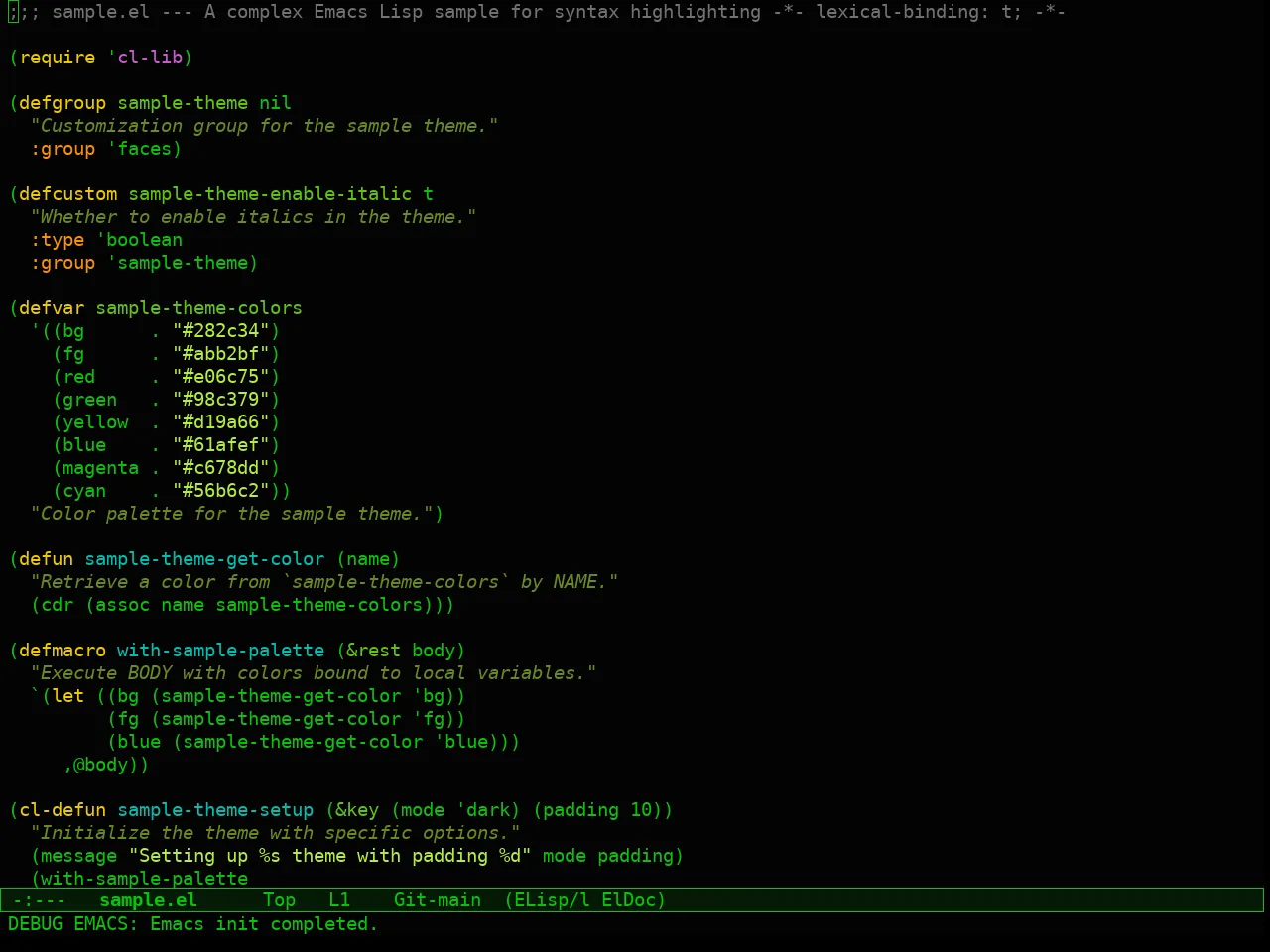This screenshot has height=952, width=1270.
Task: Click the string "Setting up %s theme with padding %d"
Action: pos(329,856)
